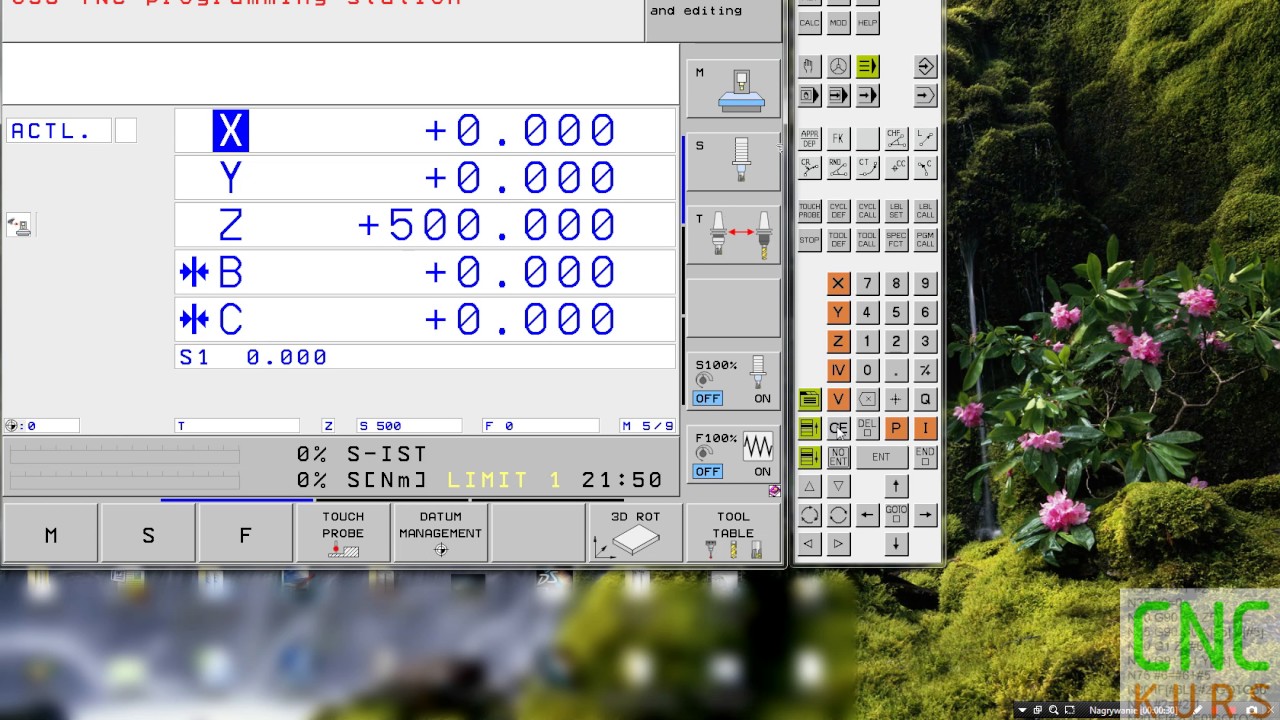Toggle feed override F100% to ON
The image size is (1280, 720).
pos(762,471)
